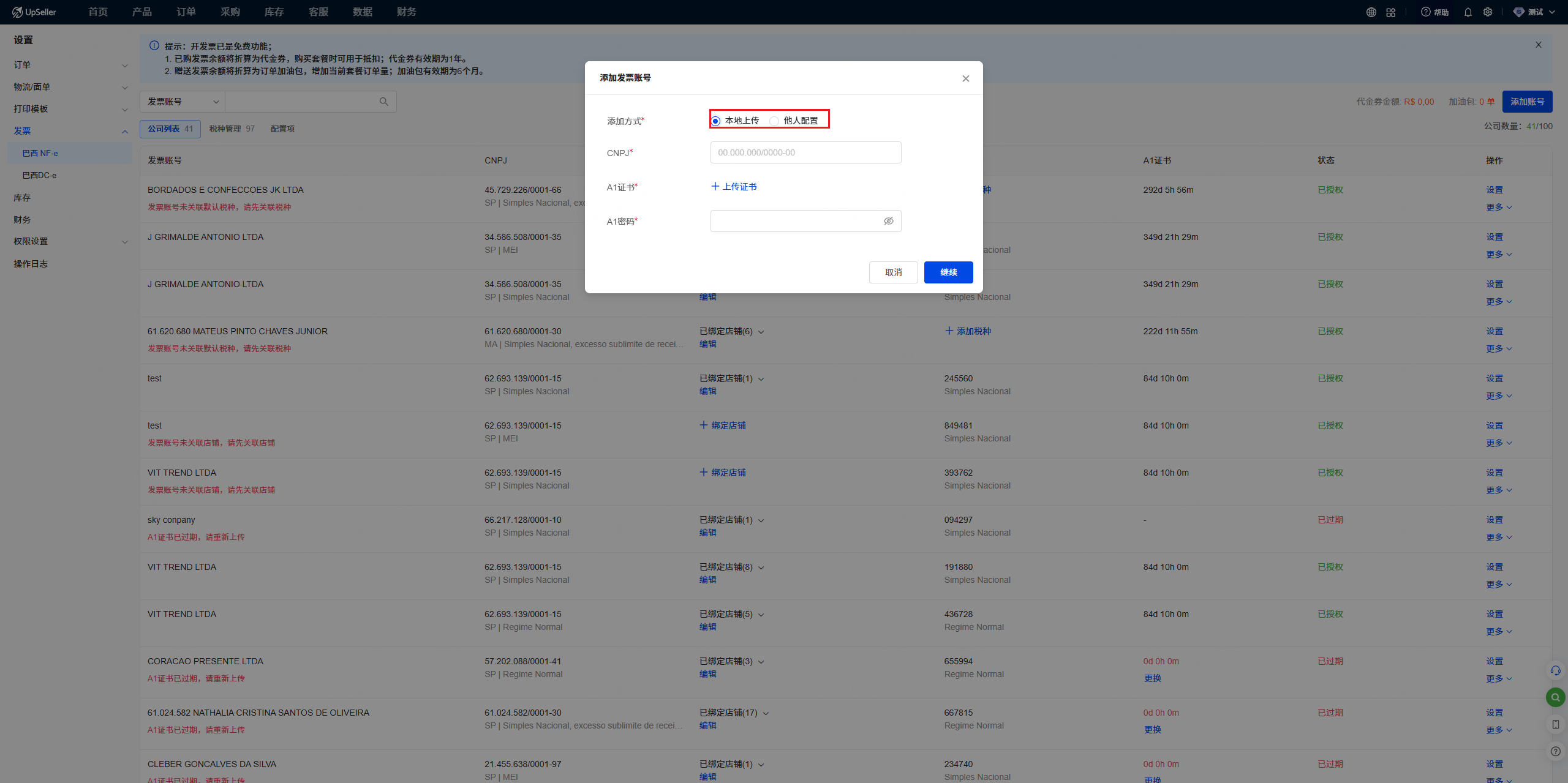Open 订单 in top navigation

point(186,12)
